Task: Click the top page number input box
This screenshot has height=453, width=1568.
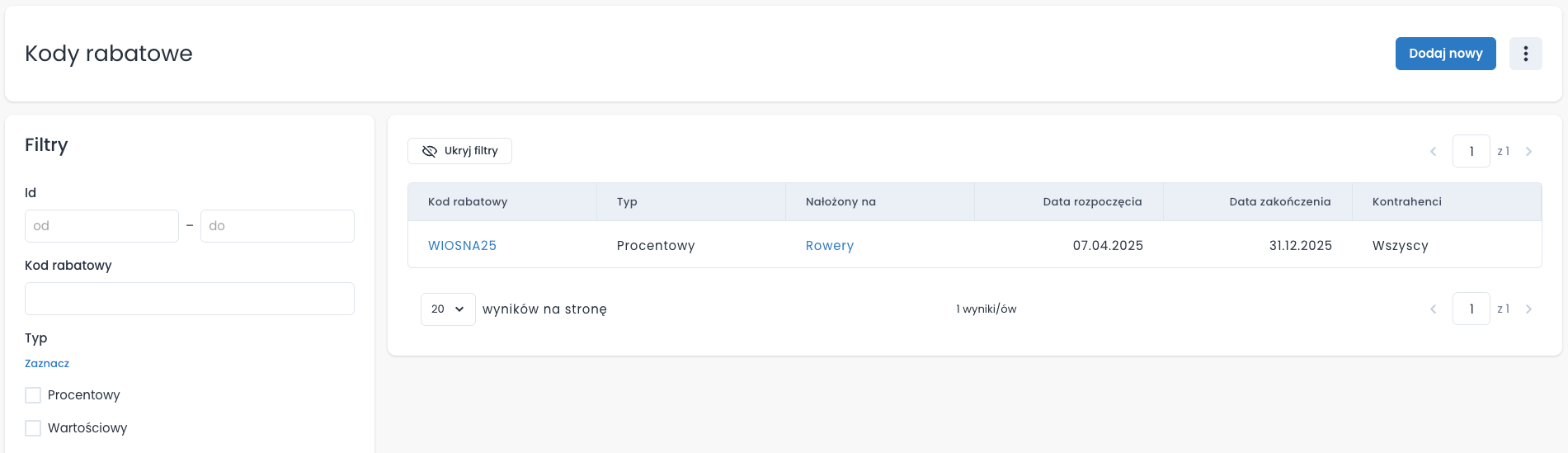Action: point(1471,151)
